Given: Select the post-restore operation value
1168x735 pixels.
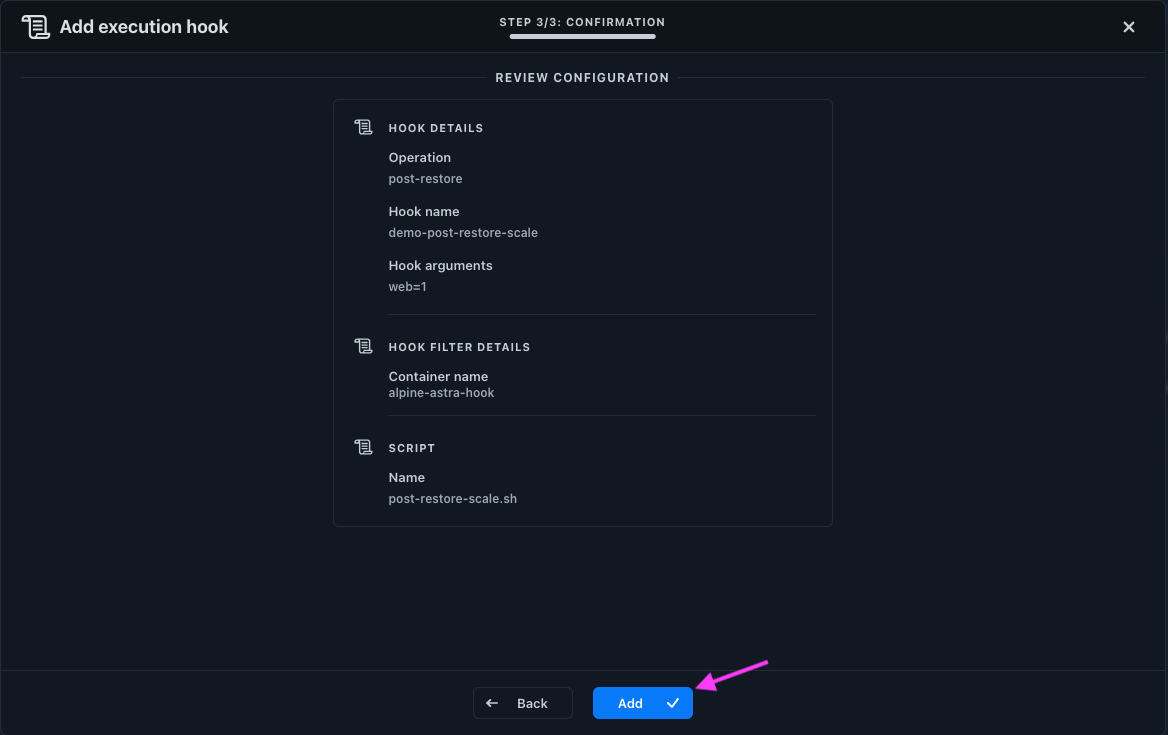Looking at the screenshot, I should point(425,179).
